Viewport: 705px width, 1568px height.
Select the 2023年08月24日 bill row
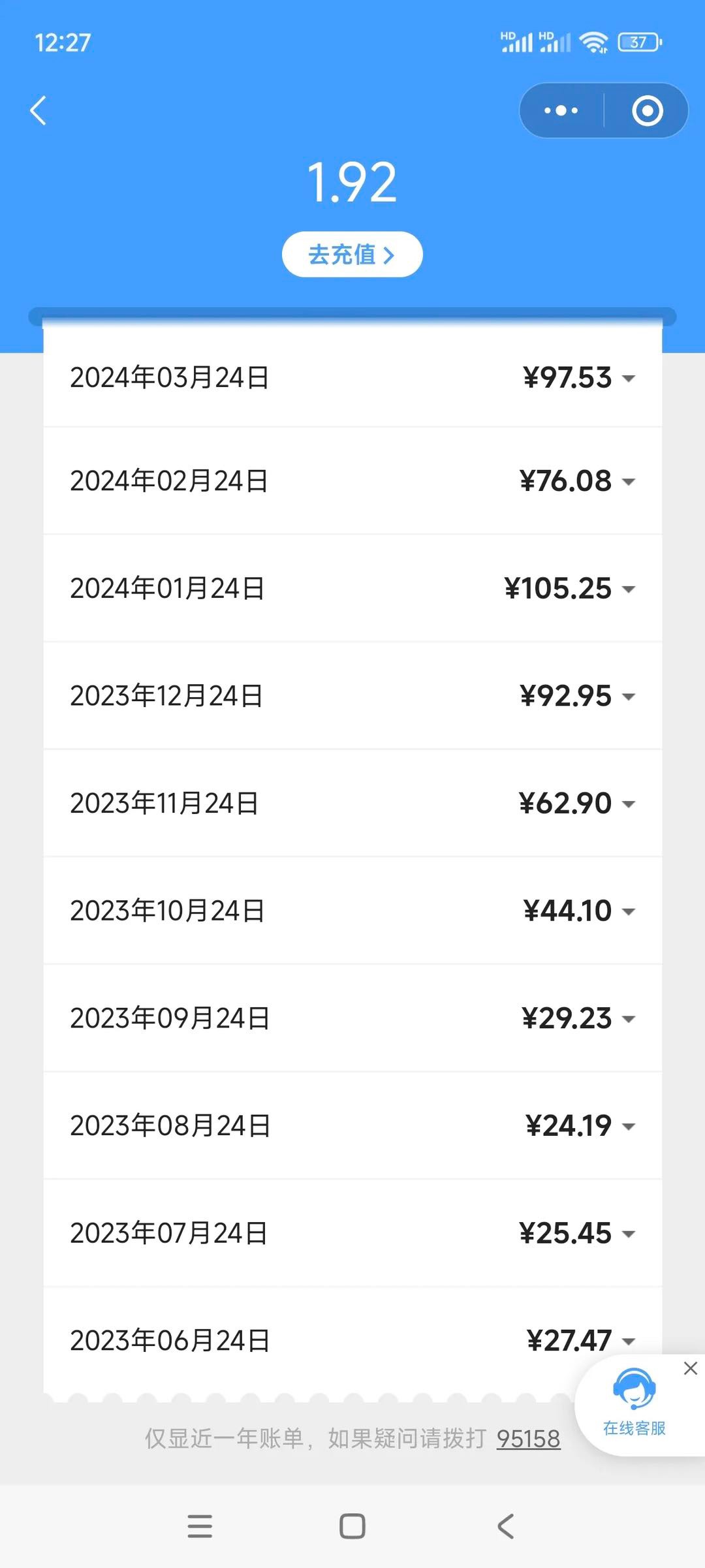170,1126
